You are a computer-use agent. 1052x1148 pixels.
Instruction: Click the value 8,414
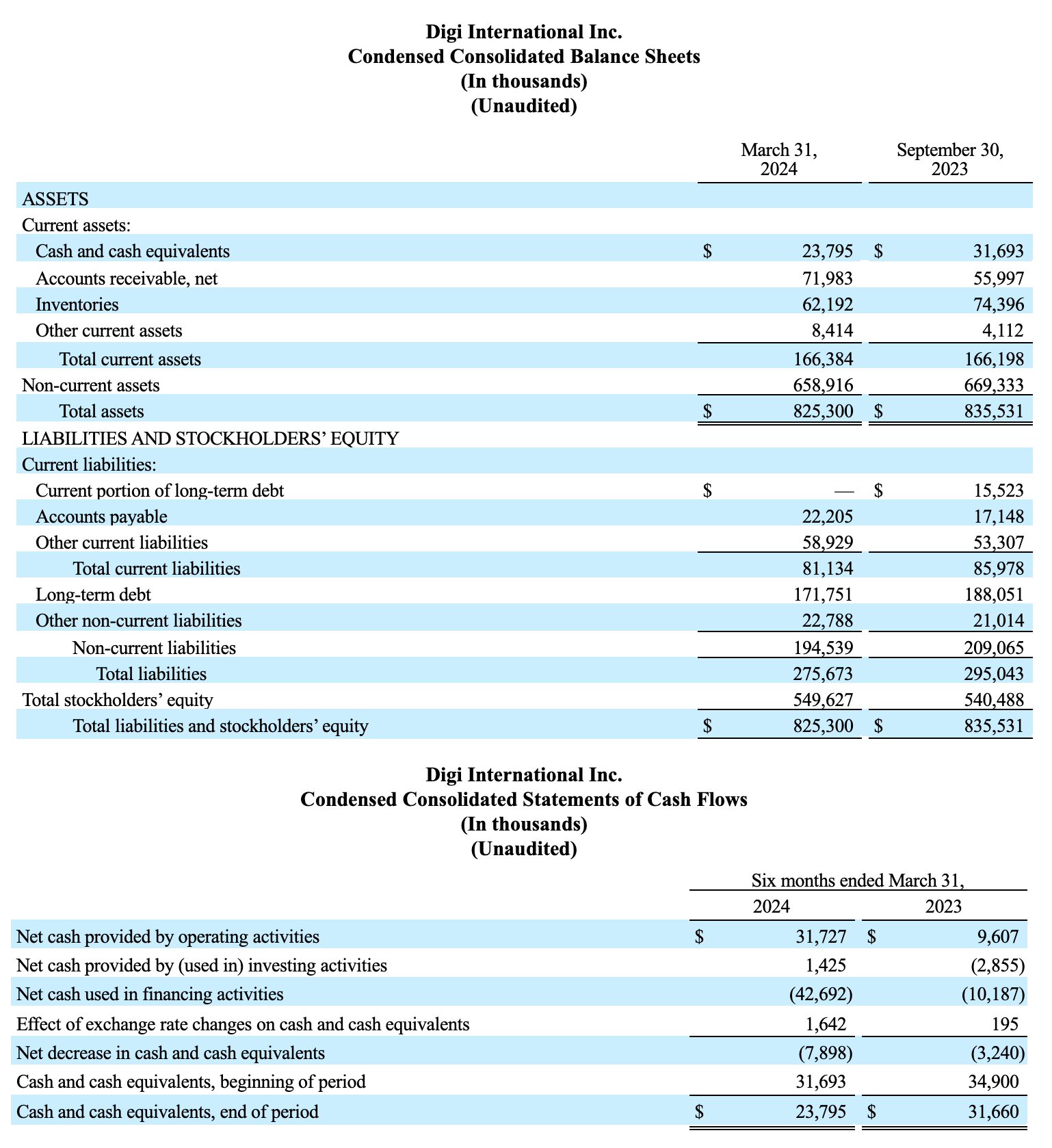point(832,330)
